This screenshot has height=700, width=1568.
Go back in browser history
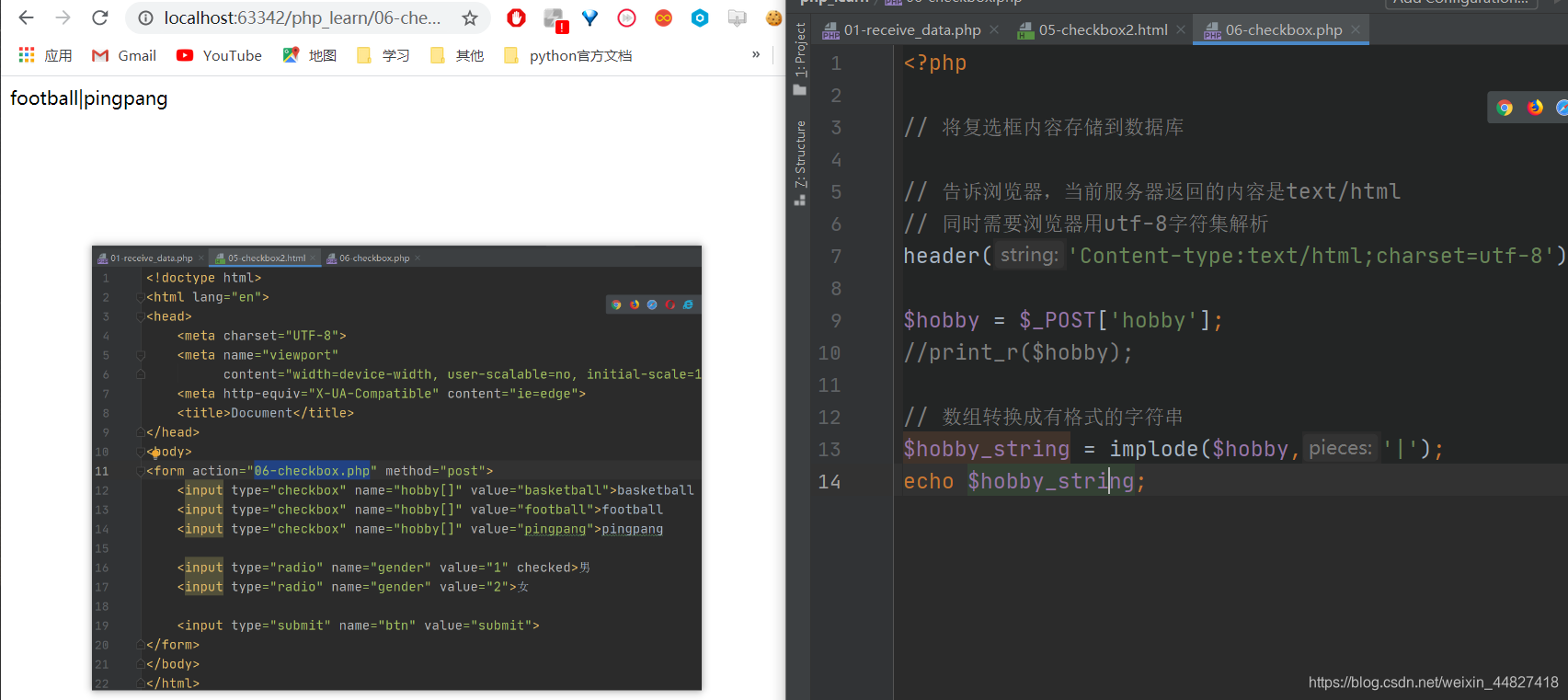pyautogui.click(x=26, y=17)
